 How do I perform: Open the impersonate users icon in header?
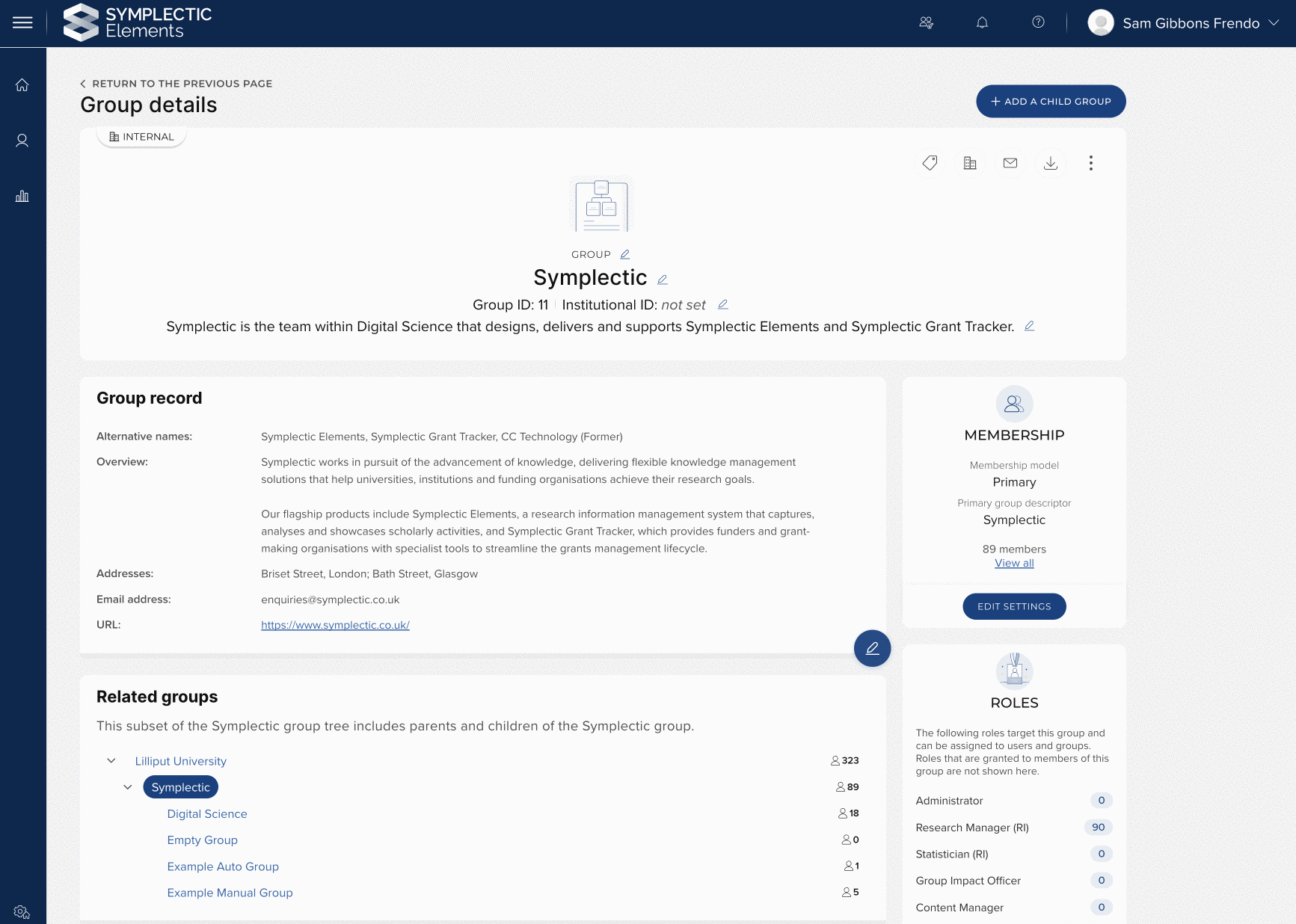(927, 22)
